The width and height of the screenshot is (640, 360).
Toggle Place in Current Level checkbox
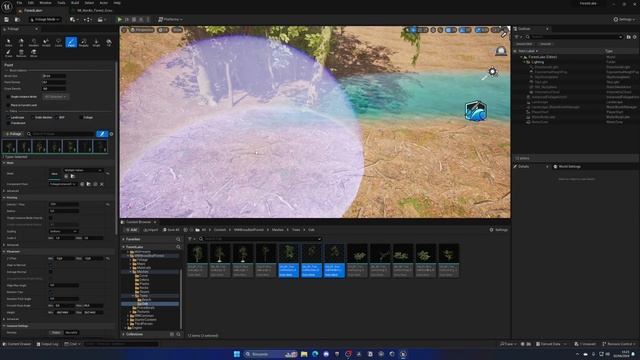[8, 105]
